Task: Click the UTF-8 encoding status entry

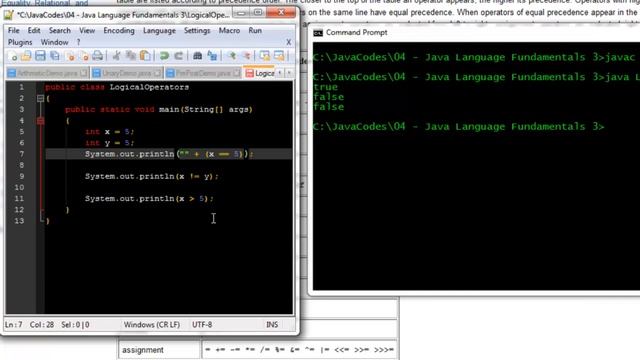Action: pos(202,325)
